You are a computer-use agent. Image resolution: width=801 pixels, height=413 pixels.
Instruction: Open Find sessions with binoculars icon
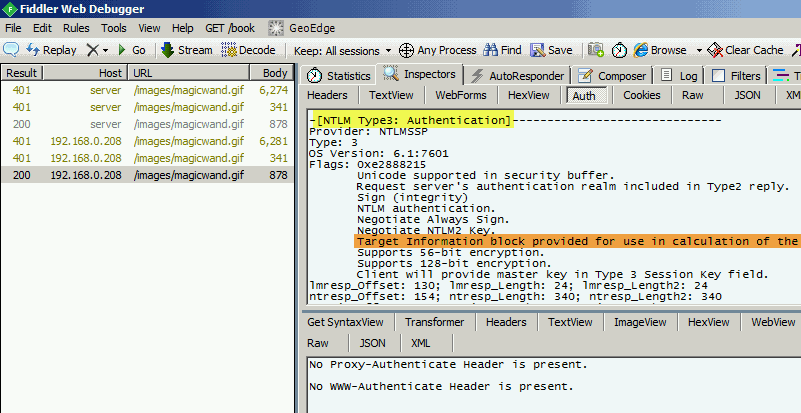click(491, 49)
